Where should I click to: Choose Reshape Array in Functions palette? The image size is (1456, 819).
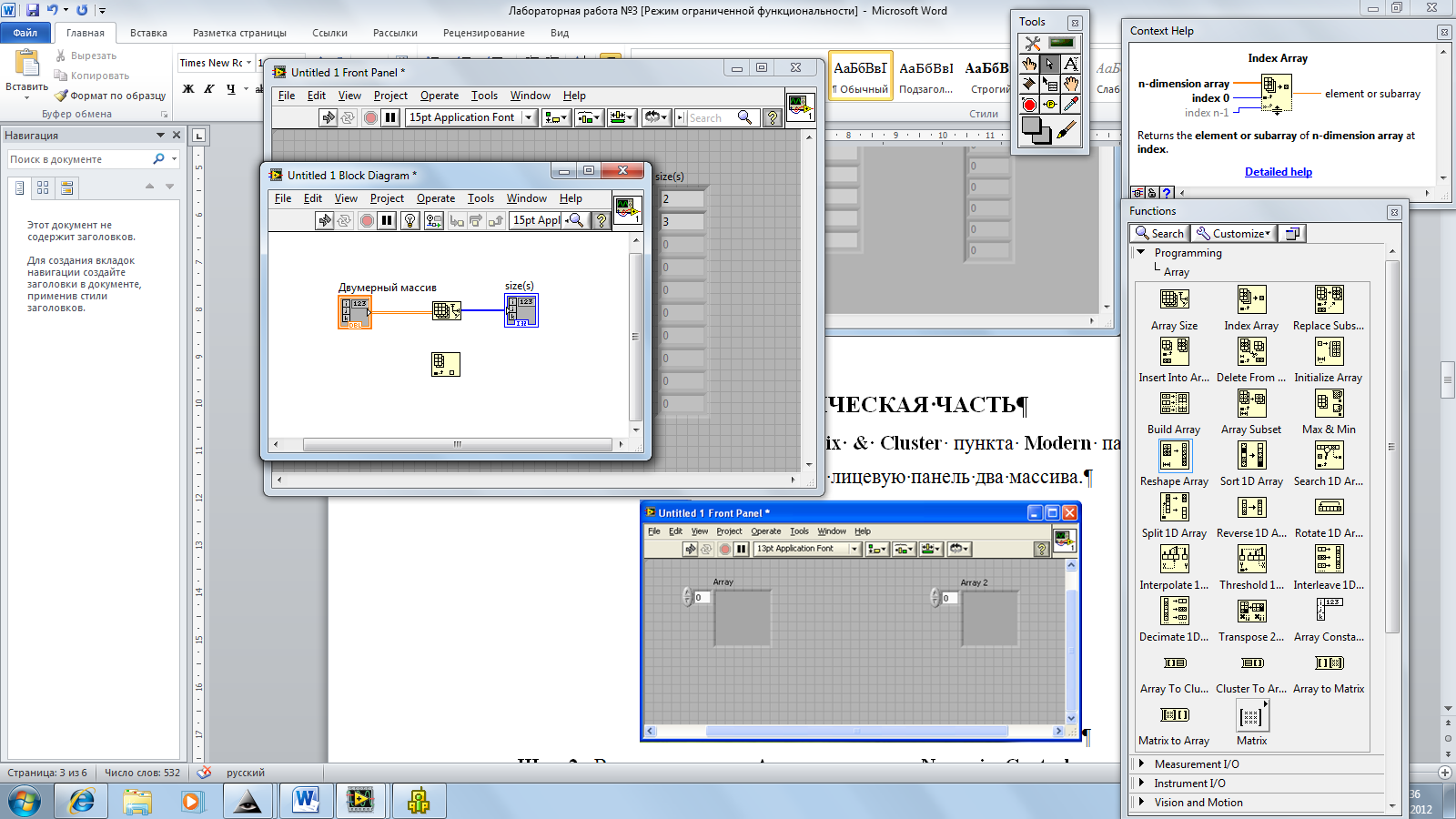click(1174, 455)
